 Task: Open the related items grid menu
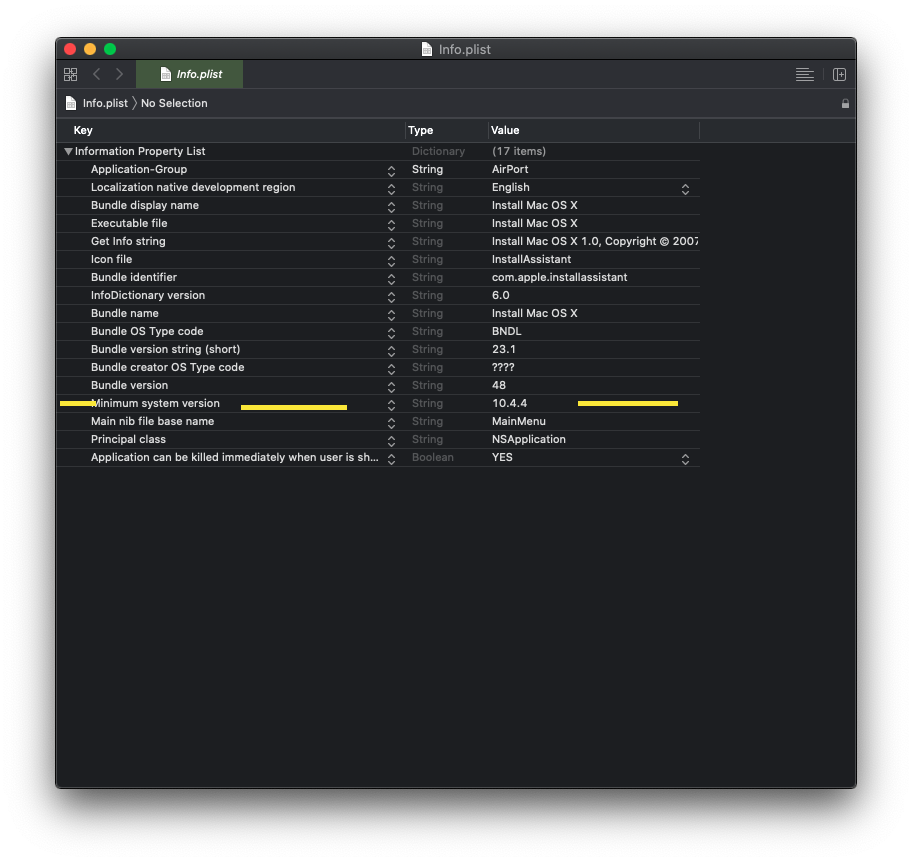[x=70, y=74]
